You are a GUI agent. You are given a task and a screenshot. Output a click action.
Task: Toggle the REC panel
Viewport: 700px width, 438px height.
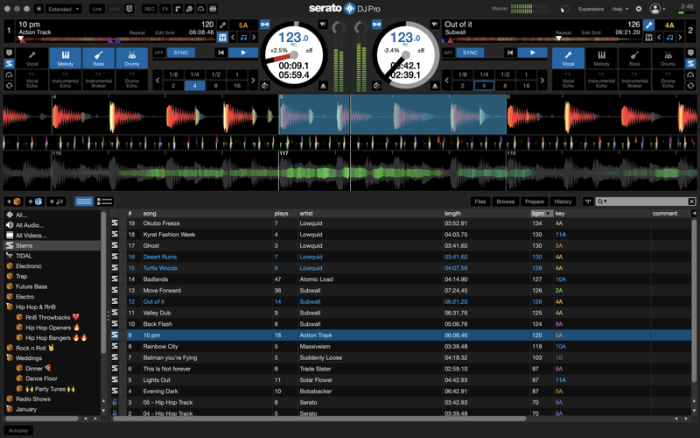149,8
